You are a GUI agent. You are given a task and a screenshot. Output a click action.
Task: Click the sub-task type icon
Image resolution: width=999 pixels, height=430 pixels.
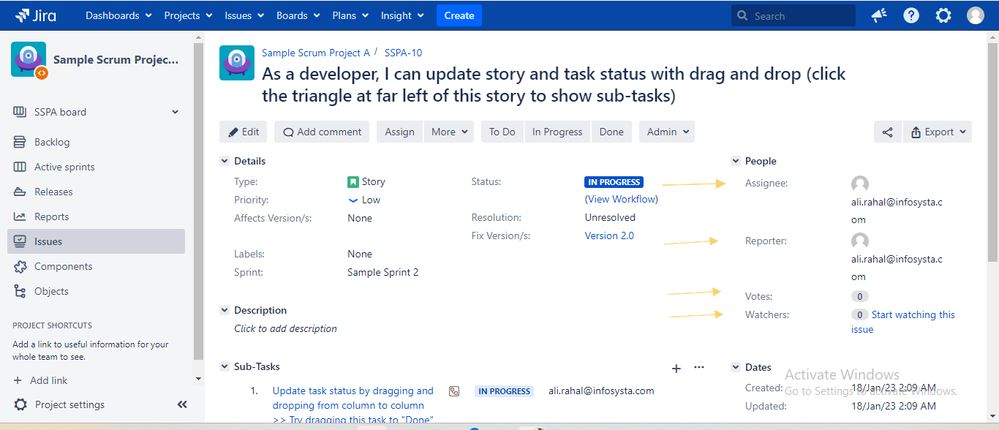tap(454, 391)
